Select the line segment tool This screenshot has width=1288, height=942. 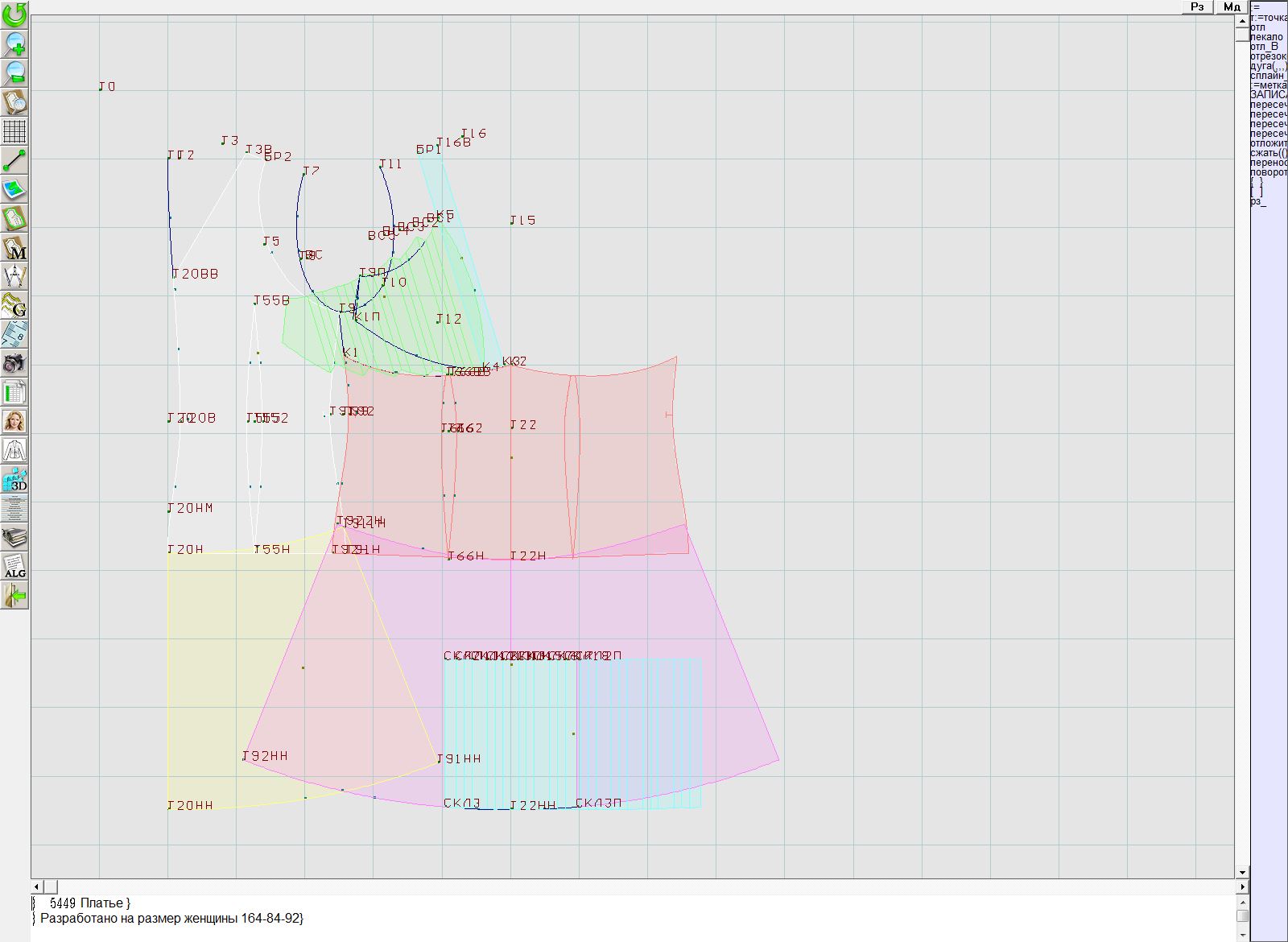[14, 160]
